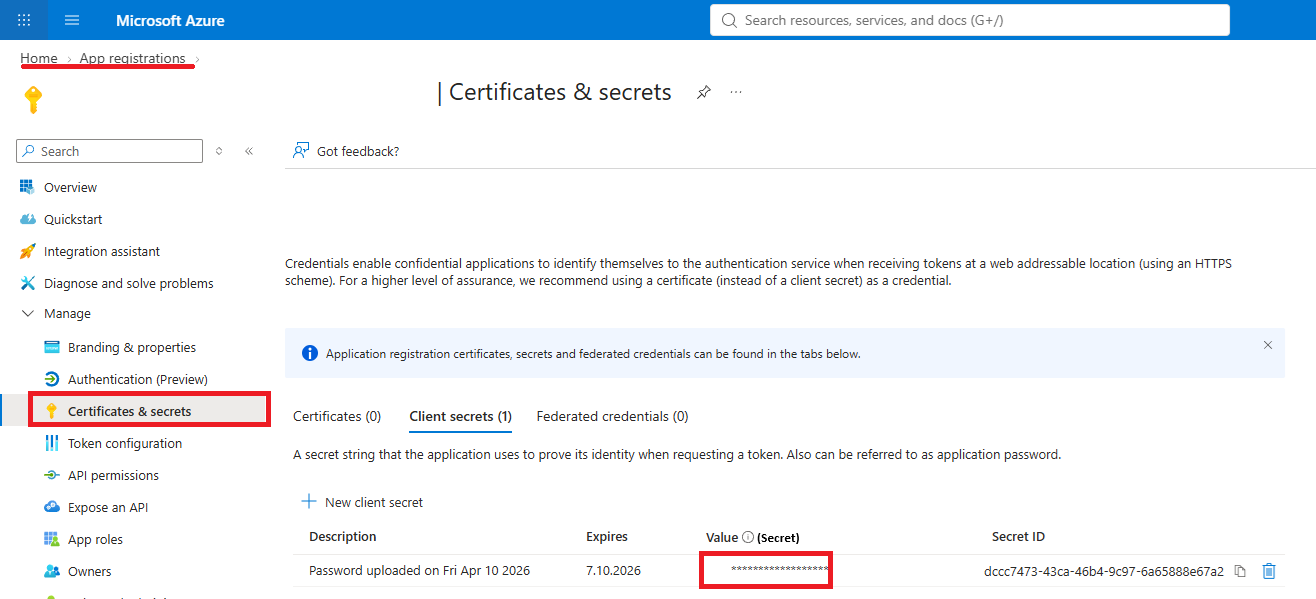The height and width of the screenshot is (599, 1316).
Task: Go to Home in breadcrumb
Action: [39, 58]
